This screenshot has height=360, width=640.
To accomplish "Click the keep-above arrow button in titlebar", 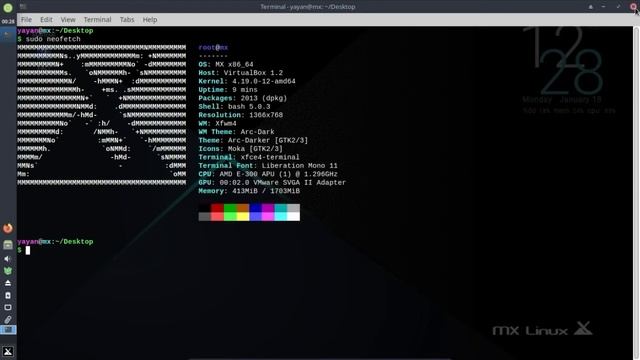I will [591, 7].
